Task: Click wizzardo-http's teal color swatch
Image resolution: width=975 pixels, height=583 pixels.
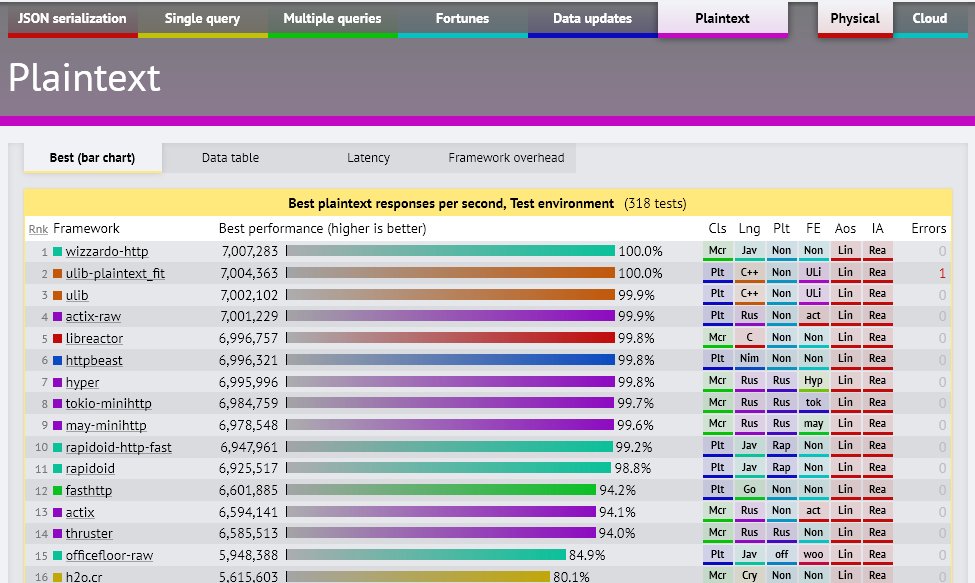Action: (x=57, y=252)
